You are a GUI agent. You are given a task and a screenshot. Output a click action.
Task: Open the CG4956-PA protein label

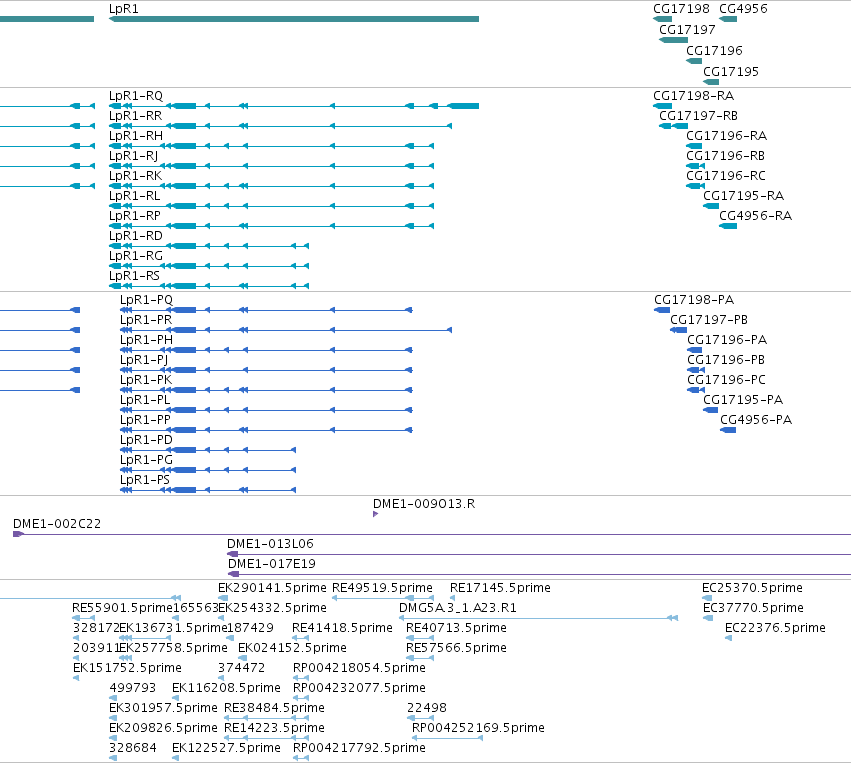pyautogui.click(x=756, y=421)
